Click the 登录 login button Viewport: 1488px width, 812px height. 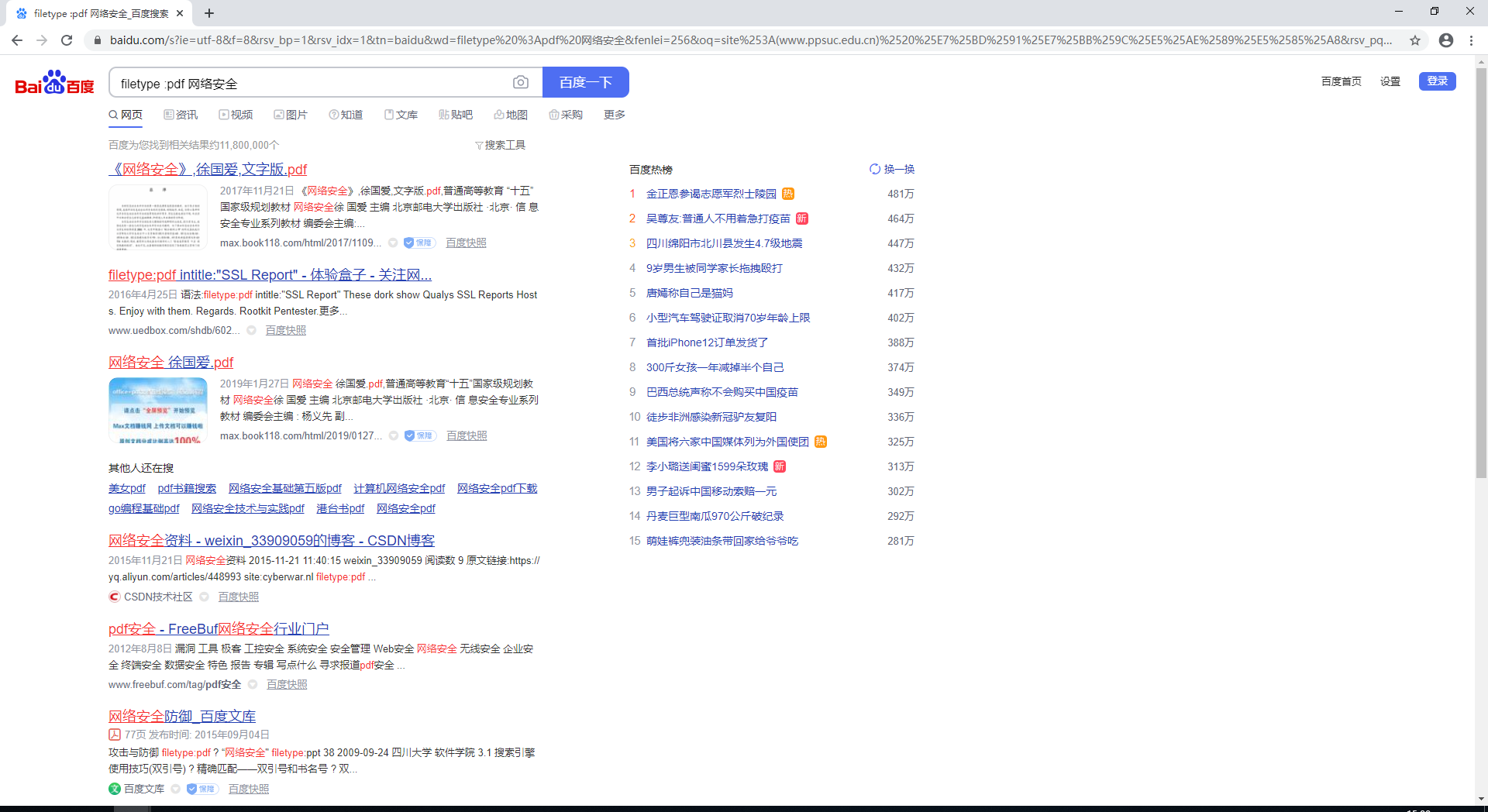(1438, 81)
